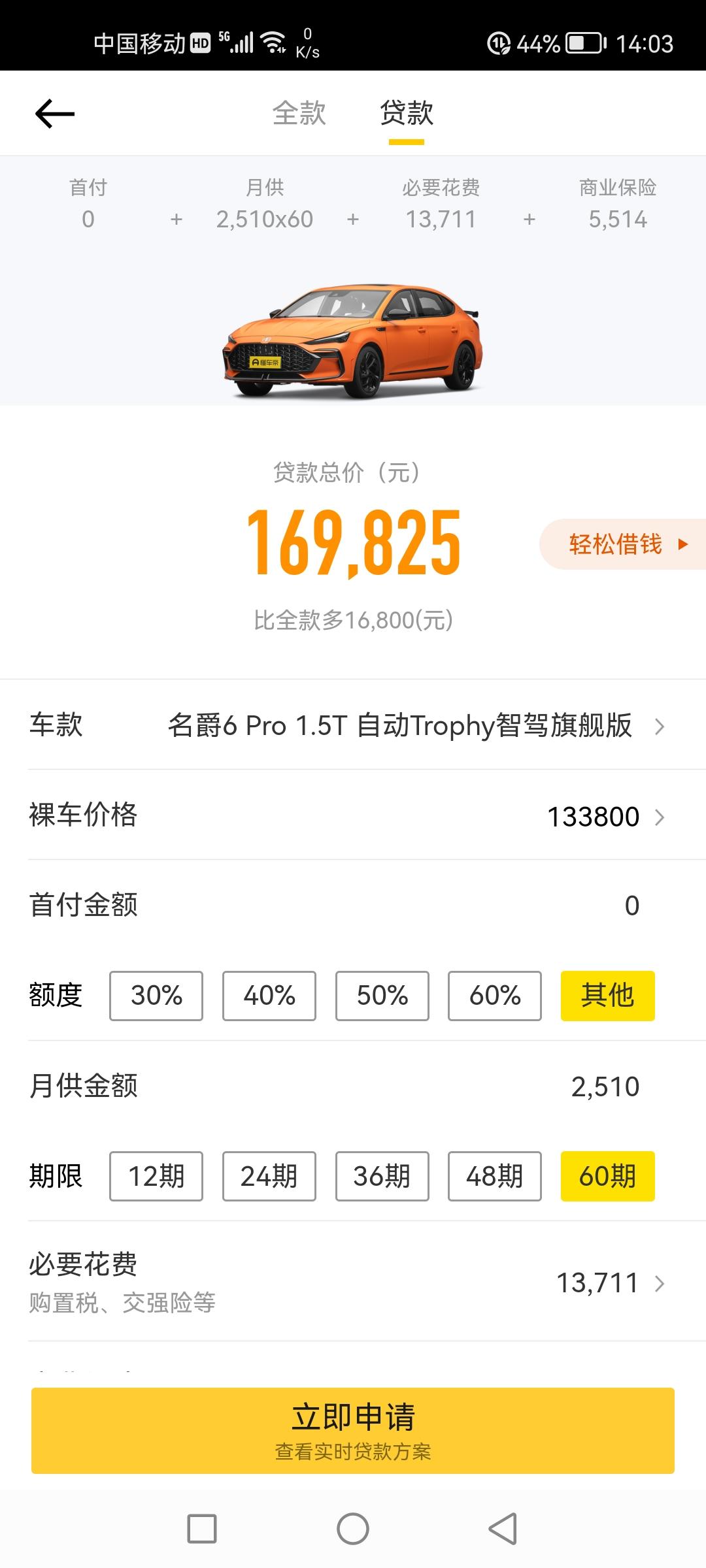Image resolution: width=706 pixels, height=1568 pixels.
Task: Expand 裸车价格 price row chevron
Action: pos(660,817)
